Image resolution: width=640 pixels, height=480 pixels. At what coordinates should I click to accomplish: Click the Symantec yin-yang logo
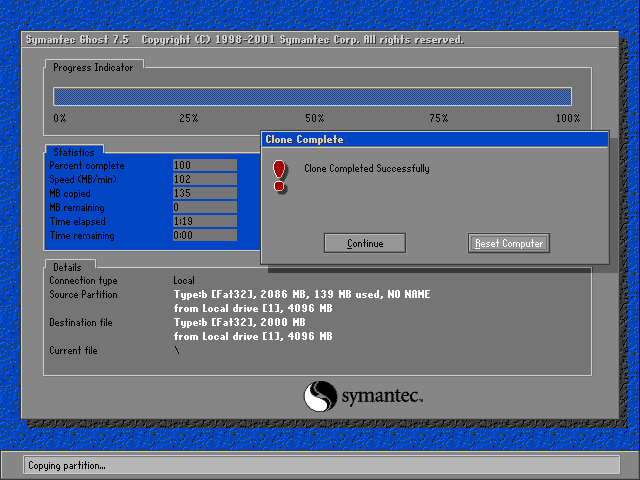(x=320, y=396)
